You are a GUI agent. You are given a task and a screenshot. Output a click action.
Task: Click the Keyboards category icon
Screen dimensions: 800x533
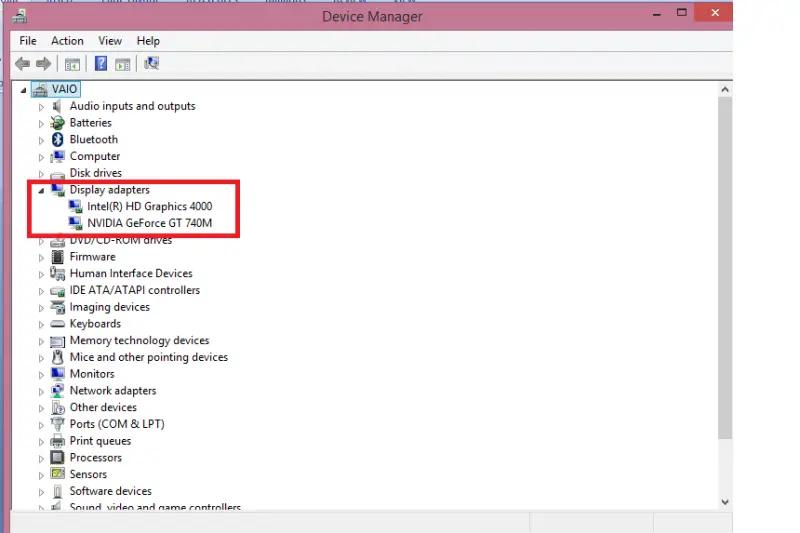coord(58,324)
